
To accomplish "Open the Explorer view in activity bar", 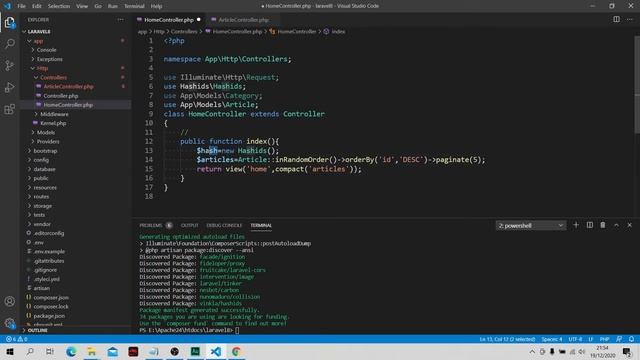I will pos(9,22).
